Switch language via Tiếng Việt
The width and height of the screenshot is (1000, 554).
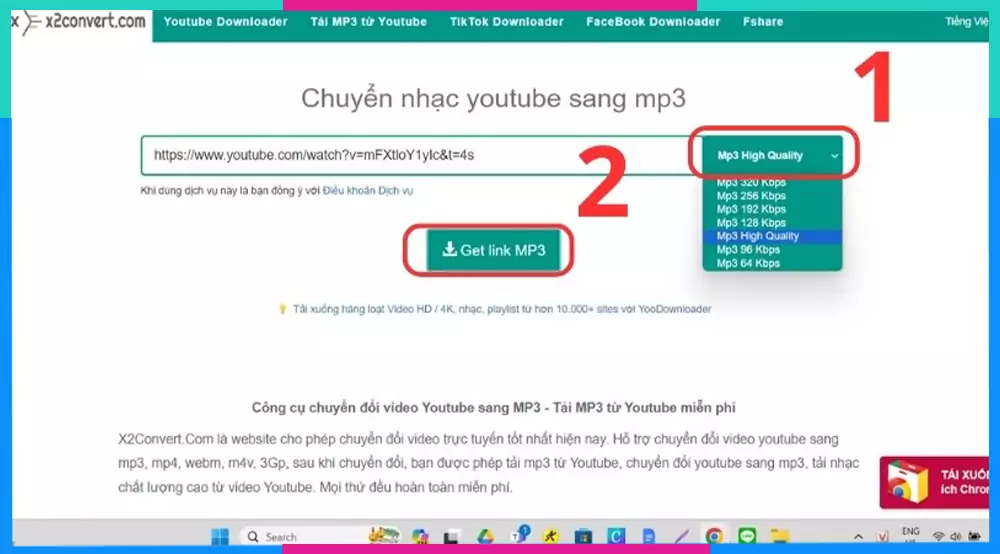pyautogui.click(x=967, y=22)
